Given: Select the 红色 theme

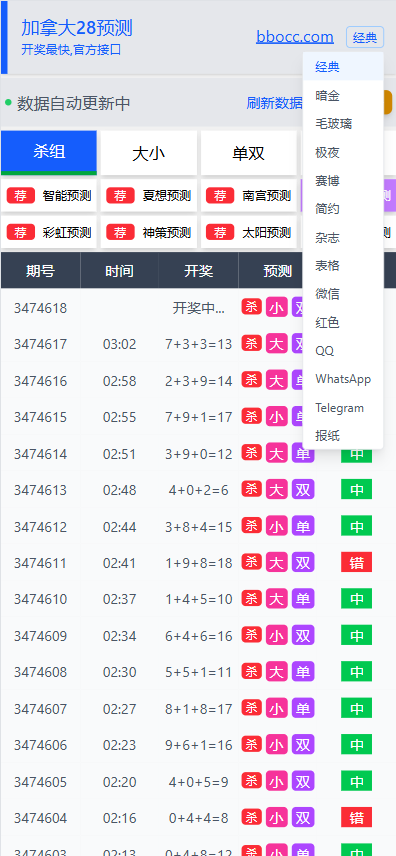Looking at the screenshot, I should [x=343, y=323].
